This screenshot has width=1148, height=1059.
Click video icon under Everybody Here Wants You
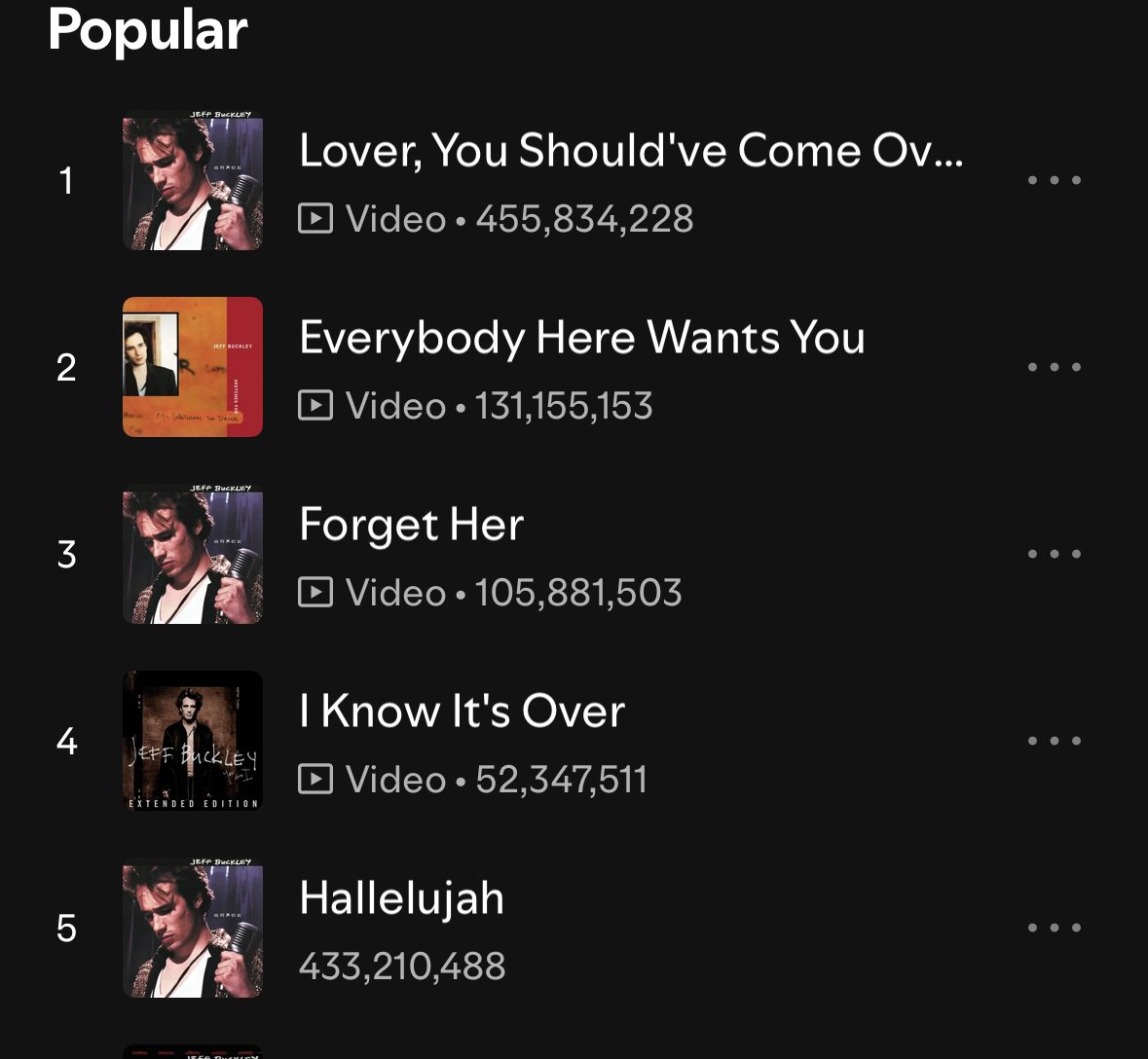[315, 405]
